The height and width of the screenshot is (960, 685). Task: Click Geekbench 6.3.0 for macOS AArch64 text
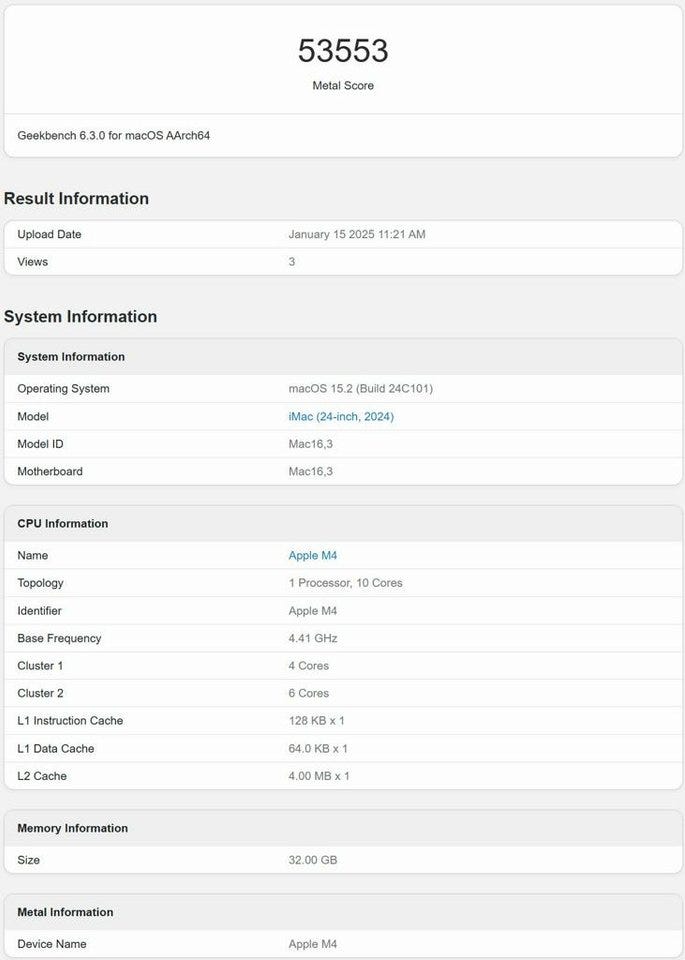[114, 135]
